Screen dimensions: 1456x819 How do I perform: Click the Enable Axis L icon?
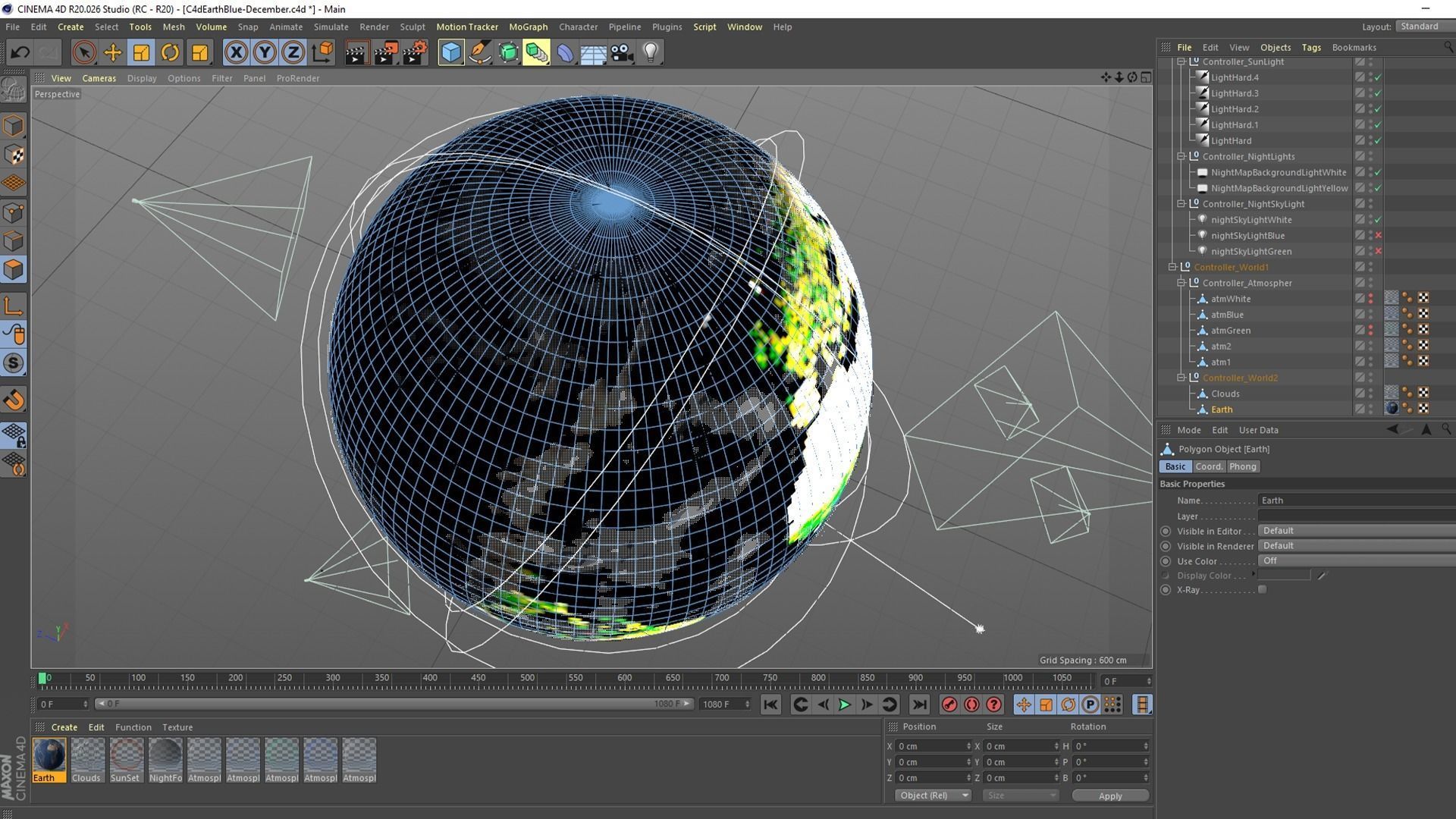point(14,306)
